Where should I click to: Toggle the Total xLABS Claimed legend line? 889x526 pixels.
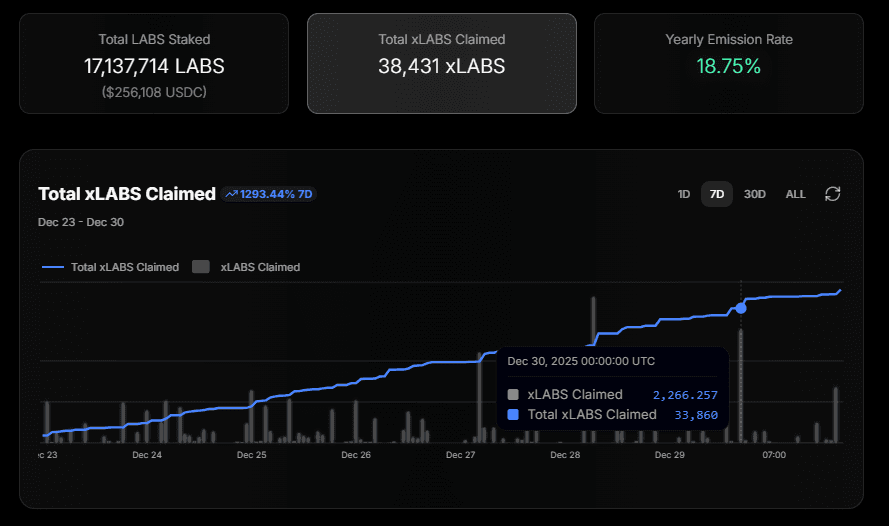pos(110,267)
